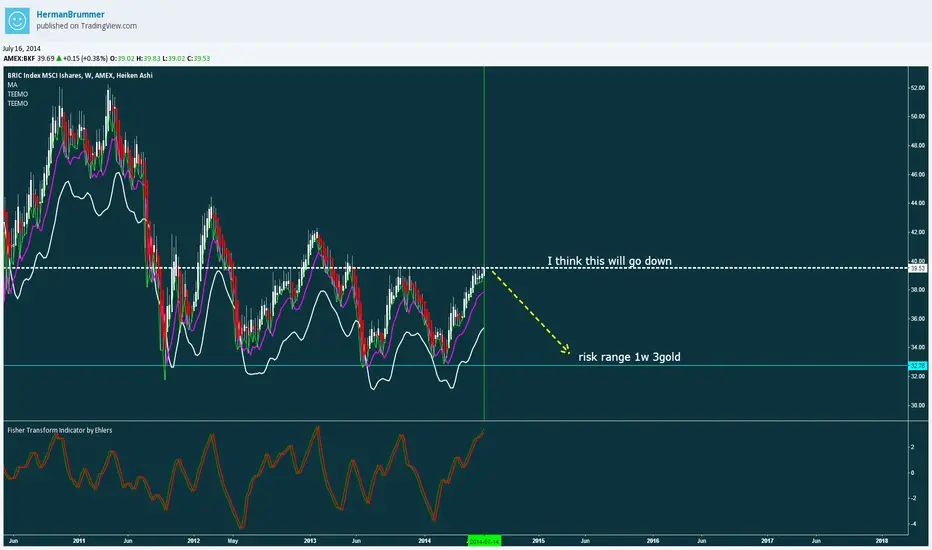932x550 pixels.
Task: Click the 2011 label on time axis
Action: click(x=79, y=541)
